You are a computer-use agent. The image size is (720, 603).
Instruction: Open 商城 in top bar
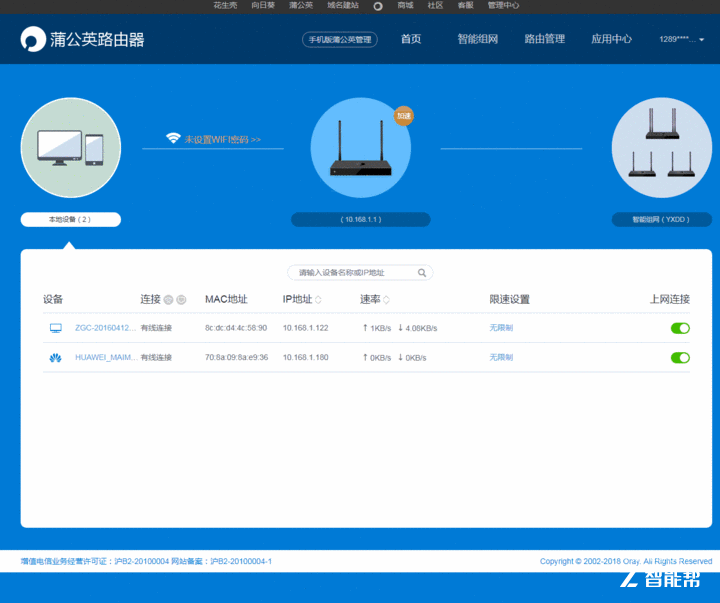click(405, 6)
